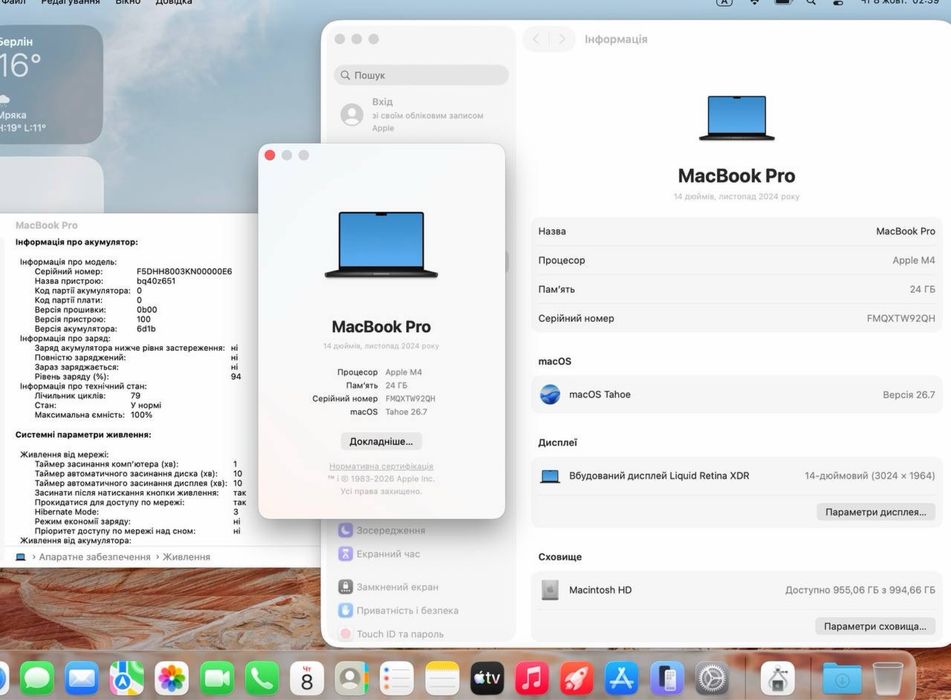Open Calendar showing day 8
951x700 pixels.
(x=307, y=678)
